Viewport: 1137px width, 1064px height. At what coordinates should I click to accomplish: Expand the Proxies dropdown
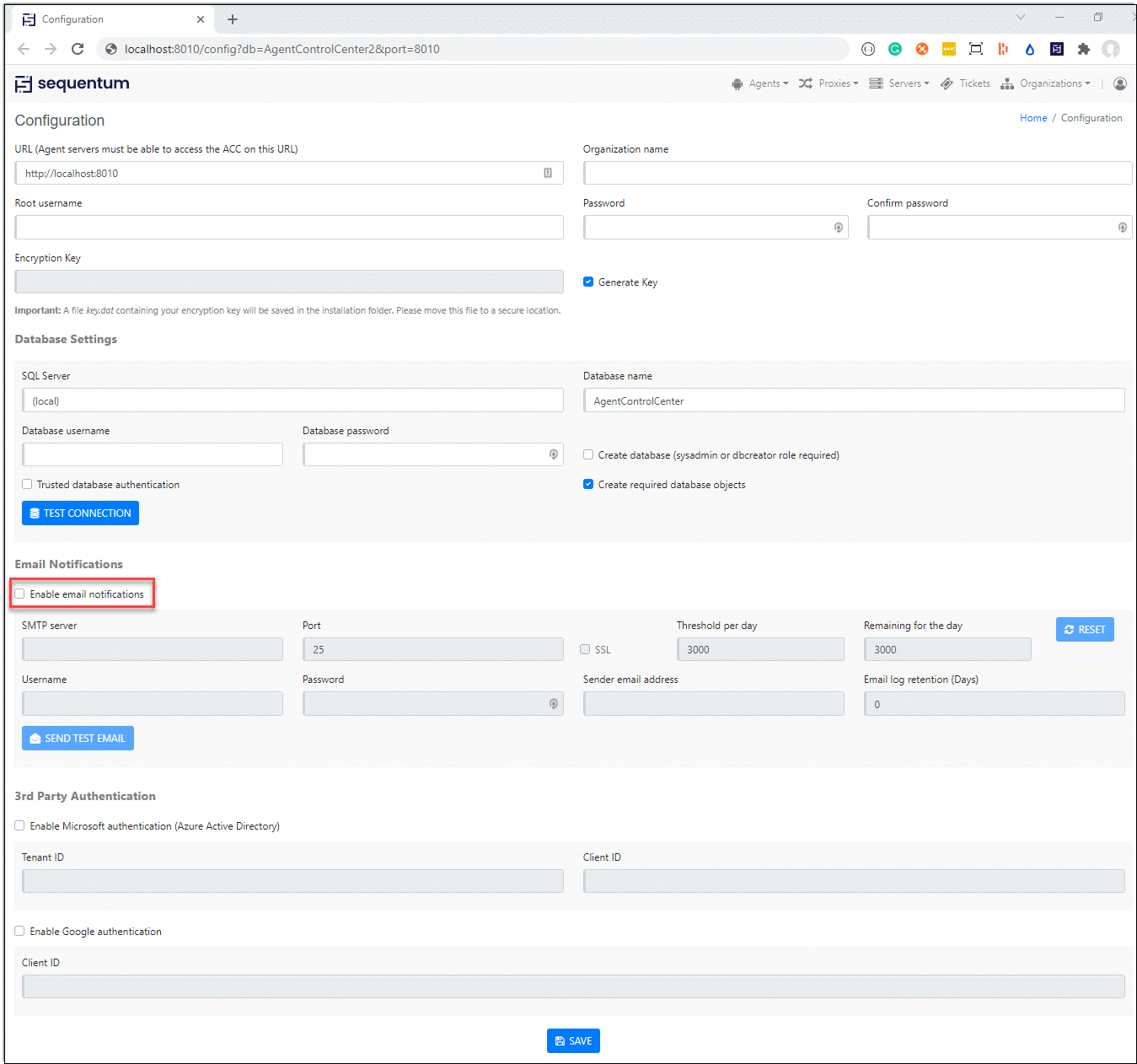(x=836, y=83)
